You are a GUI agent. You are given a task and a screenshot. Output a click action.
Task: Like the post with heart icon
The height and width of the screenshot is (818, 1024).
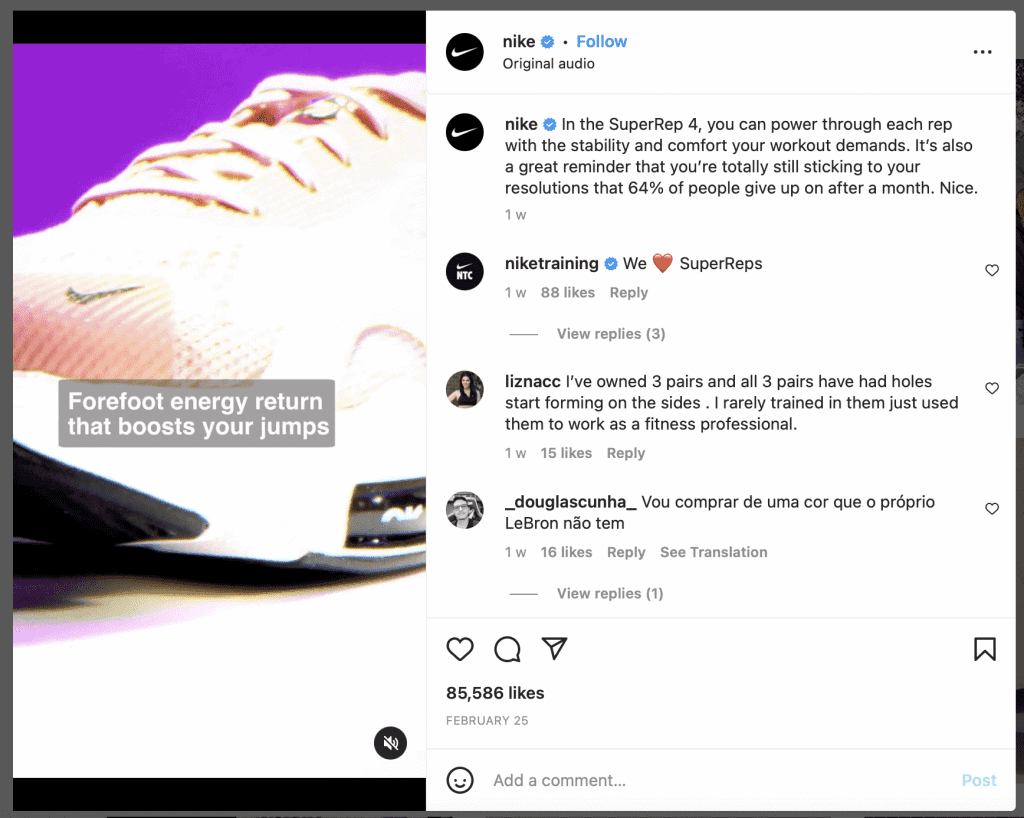pos(460,649)
